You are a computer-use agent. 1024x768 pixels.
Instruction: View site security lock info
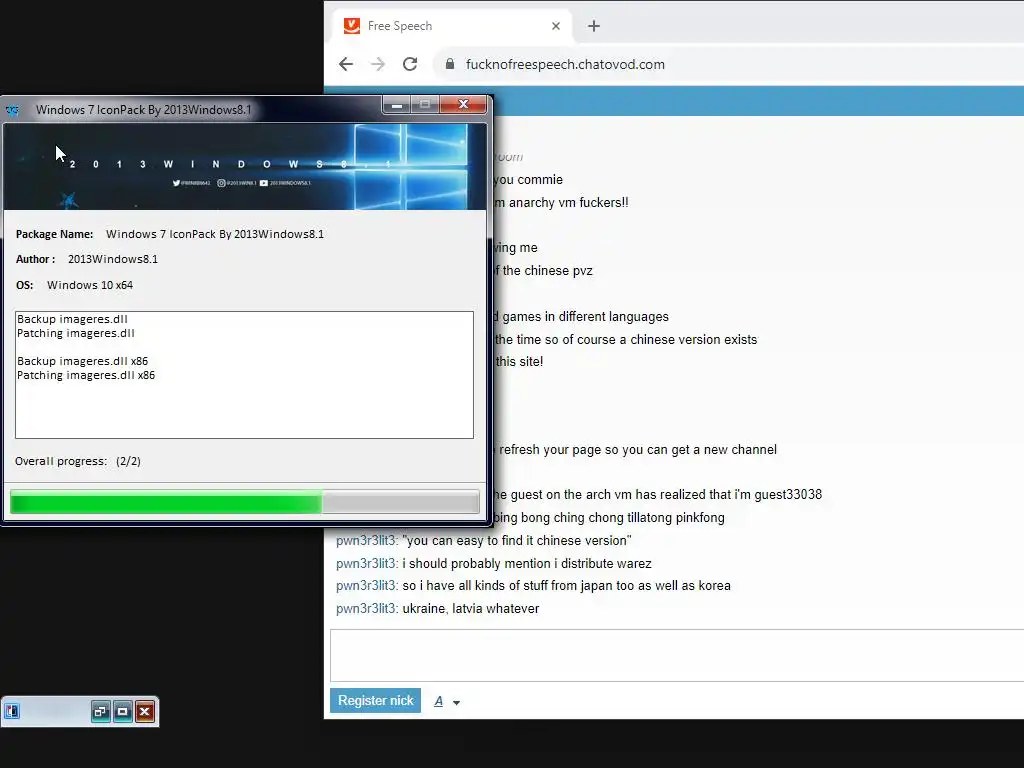point(449,64)
